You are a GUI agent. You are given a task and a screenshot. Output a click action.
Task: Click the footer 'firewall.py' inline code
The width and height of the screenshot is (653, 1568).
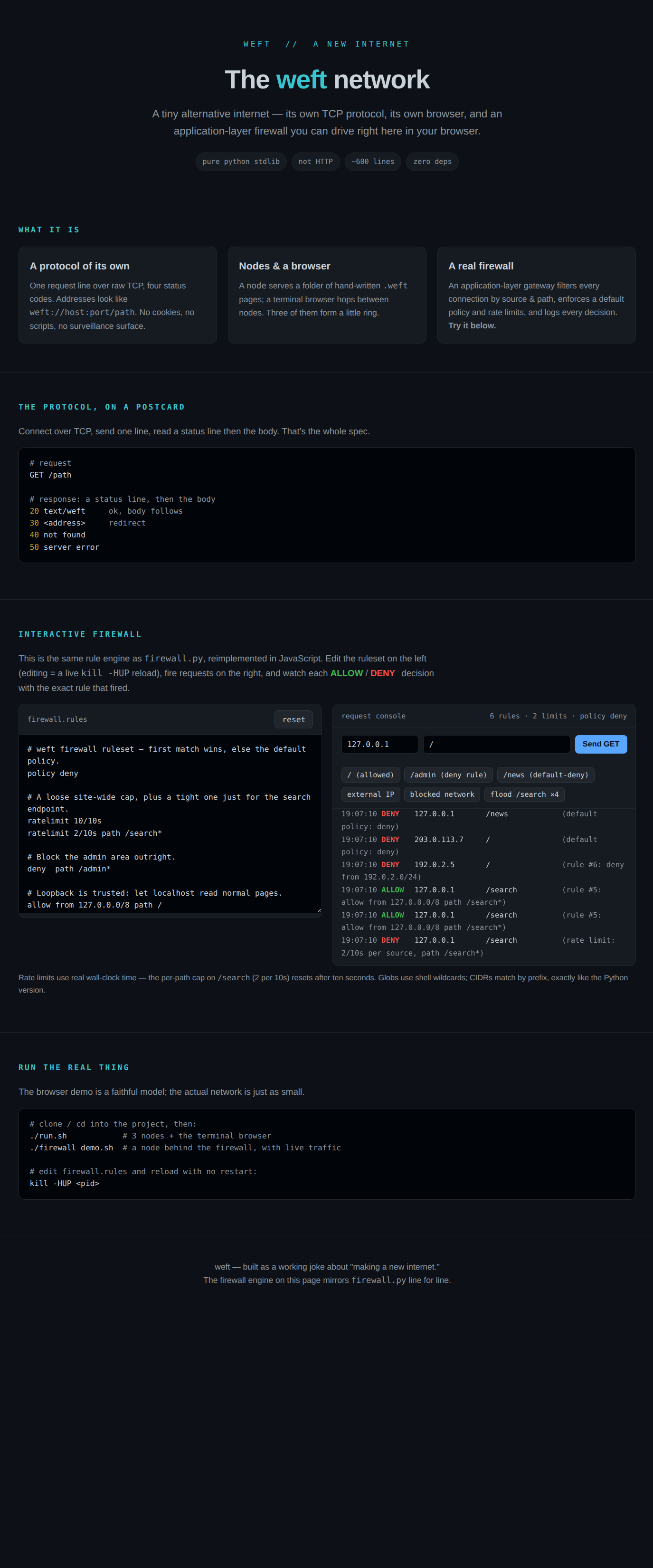(379, 1280)
